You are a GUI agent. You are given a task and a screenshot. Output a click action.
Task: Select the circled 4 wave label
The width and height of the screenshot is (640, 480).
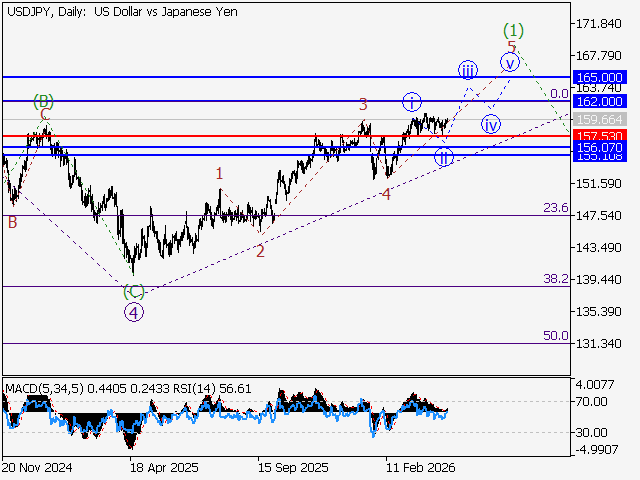(x=133, y=311)
